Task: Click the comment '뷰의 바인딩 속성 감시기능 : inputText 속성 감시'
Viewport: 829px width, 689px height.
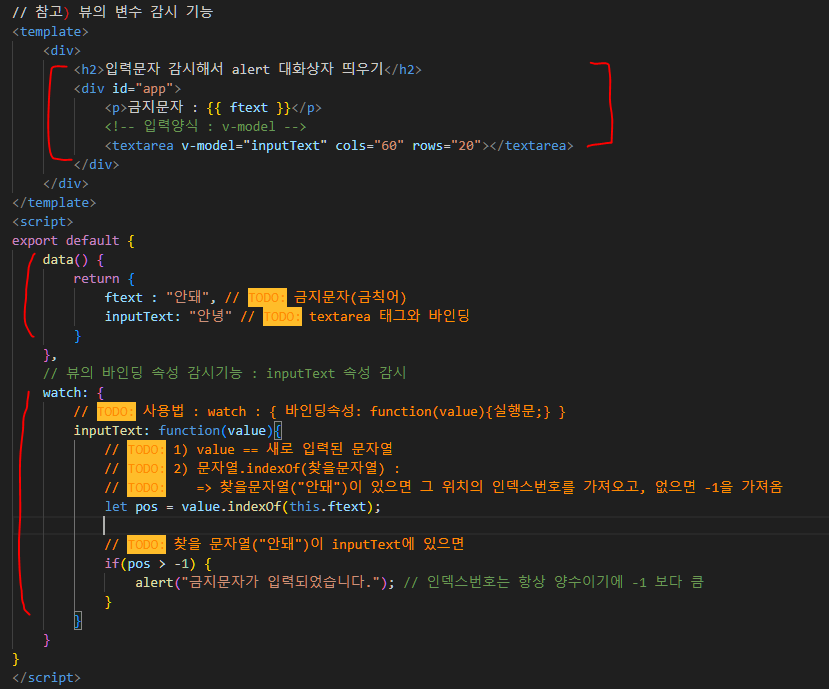Action: (236, 373)
